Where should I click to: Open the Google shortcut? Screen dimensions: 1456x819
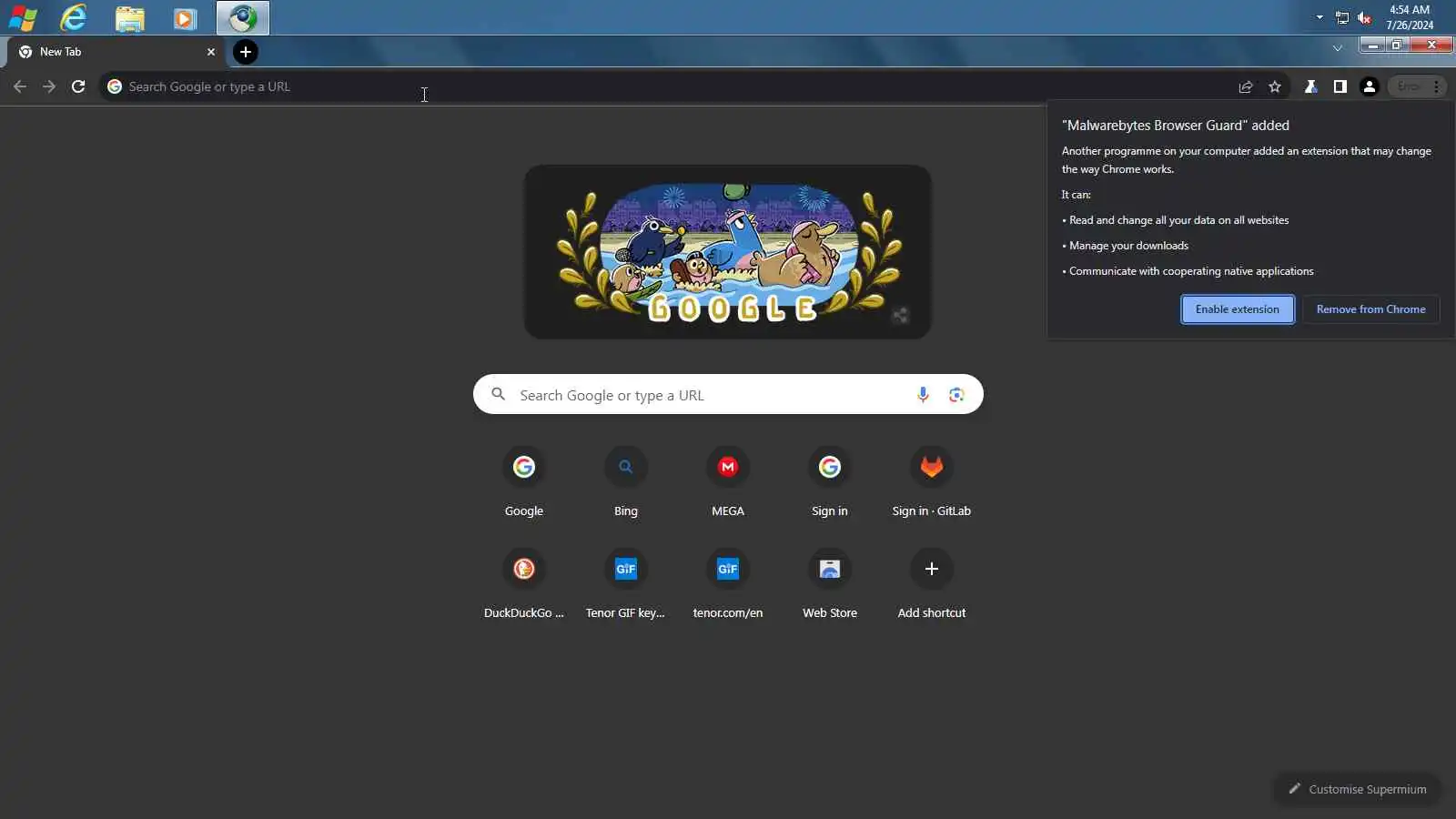coord(524,483)
